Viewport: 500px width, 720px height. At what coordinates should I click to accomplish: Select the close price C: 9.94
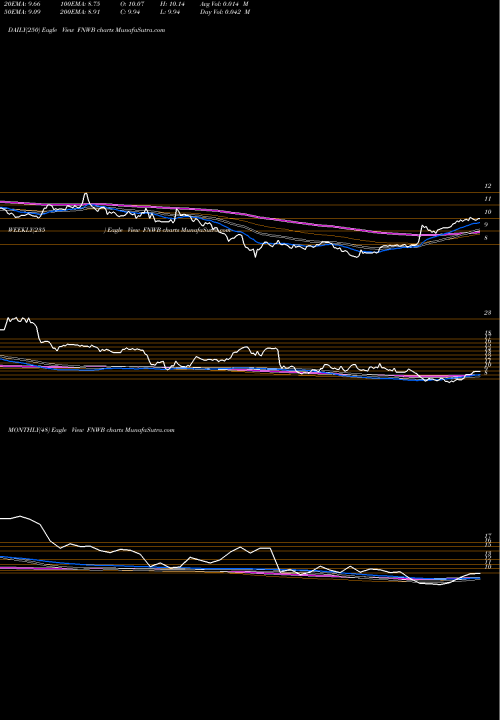(130, 12)
